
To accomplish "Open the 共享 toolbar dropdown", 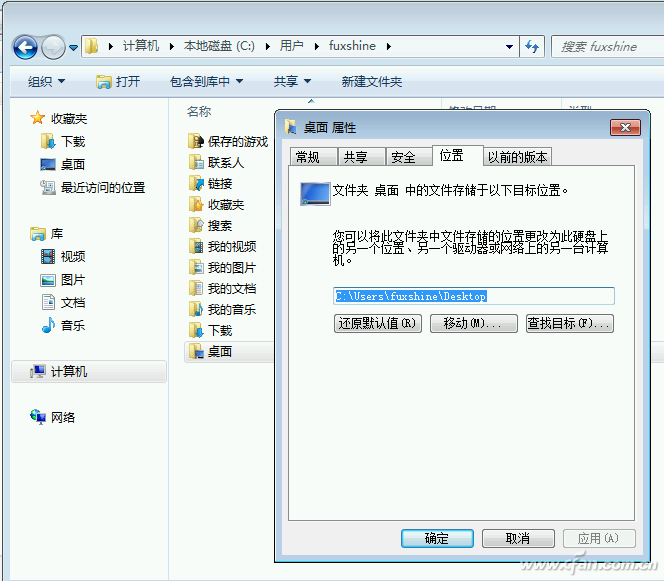I will (x=292, y=81).
